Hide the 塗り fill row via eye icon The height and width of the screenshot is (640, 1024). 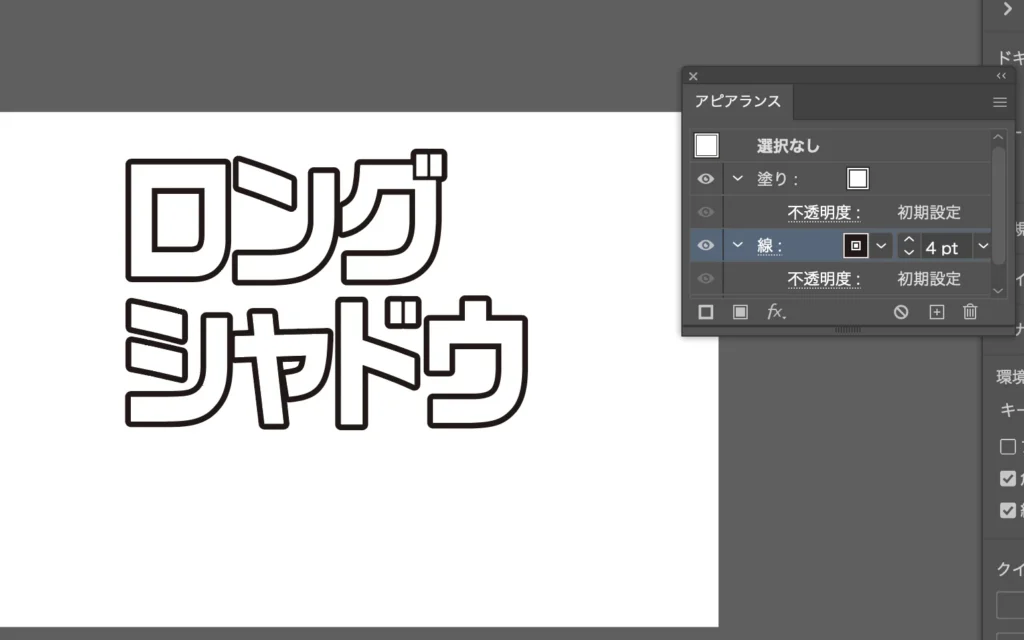click(706, 179)
